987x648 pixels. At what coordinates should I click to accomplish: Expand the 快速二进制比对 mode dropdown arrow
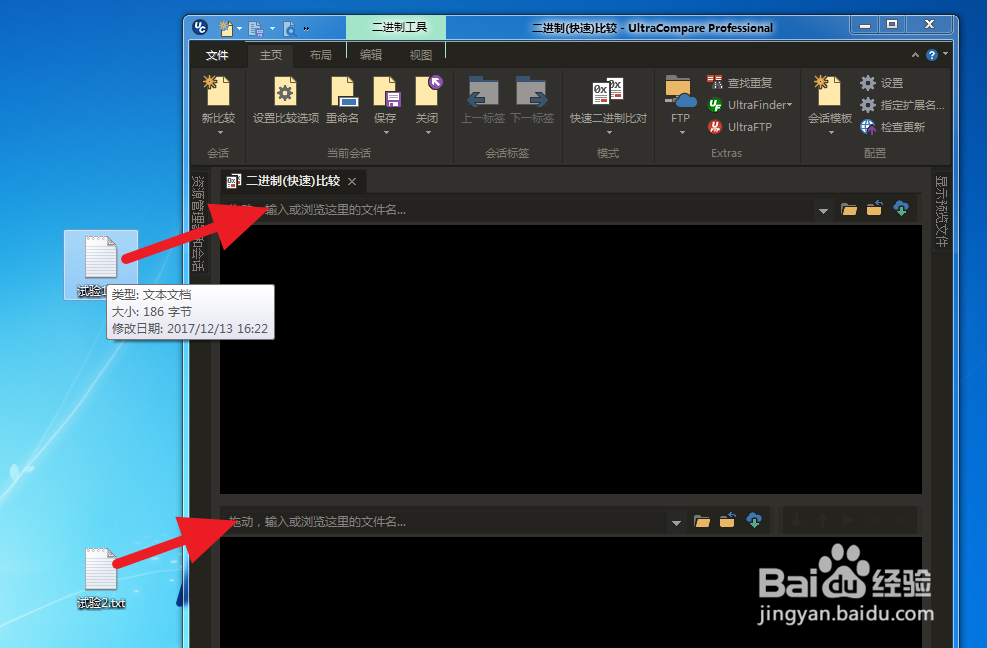(x=609, y=133)
